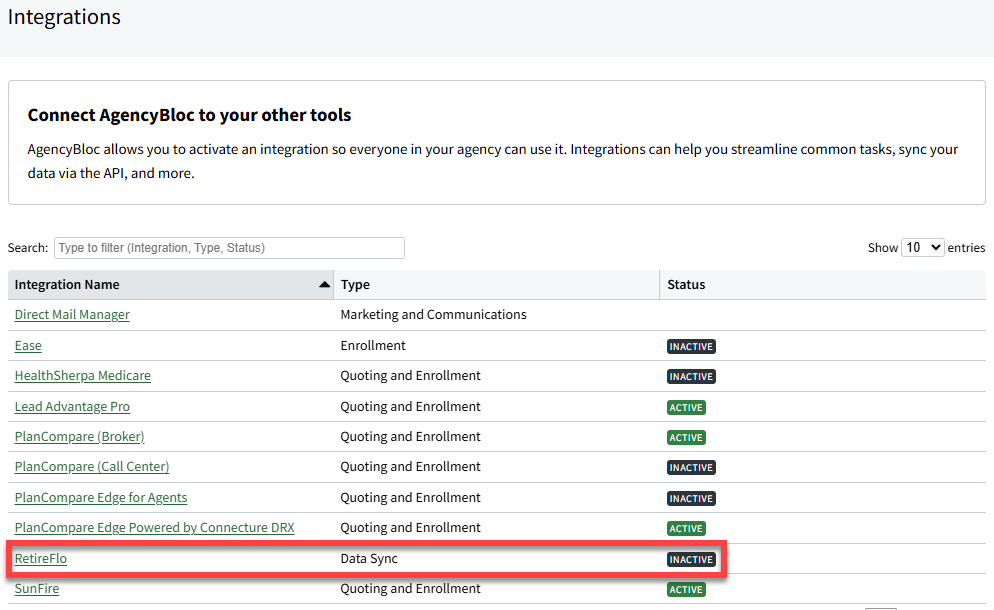Click INACTIVE badge in PlanCompare Edge for Agents row

click(x=691, y=498)
